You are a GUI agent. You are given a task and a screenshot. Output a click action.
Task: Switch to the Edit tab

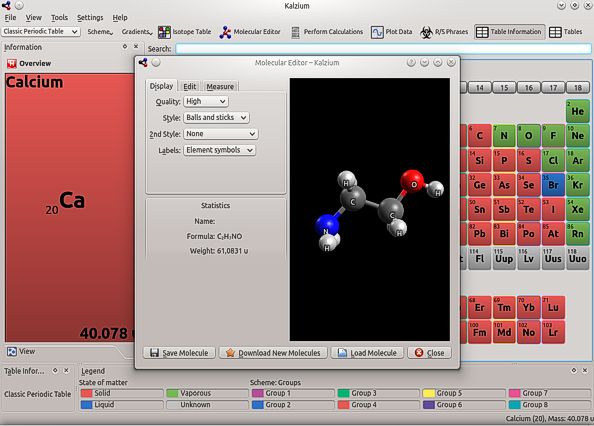[x=190, y=87]
